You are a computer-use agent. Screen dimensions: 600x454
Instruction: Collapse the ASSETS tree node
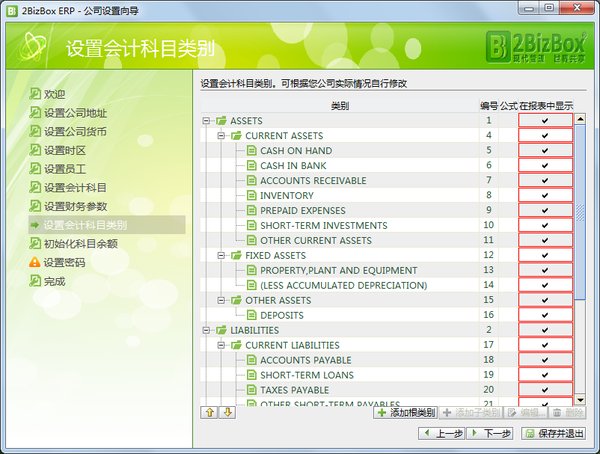(206, 121)
